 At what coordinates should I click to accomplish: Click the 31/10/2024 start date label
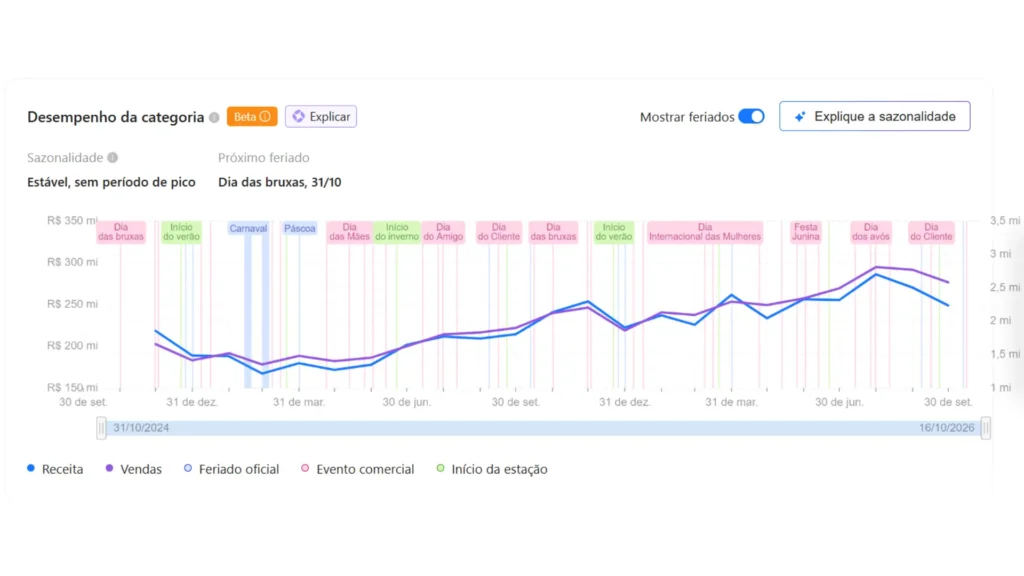click(x=141, y=428)
